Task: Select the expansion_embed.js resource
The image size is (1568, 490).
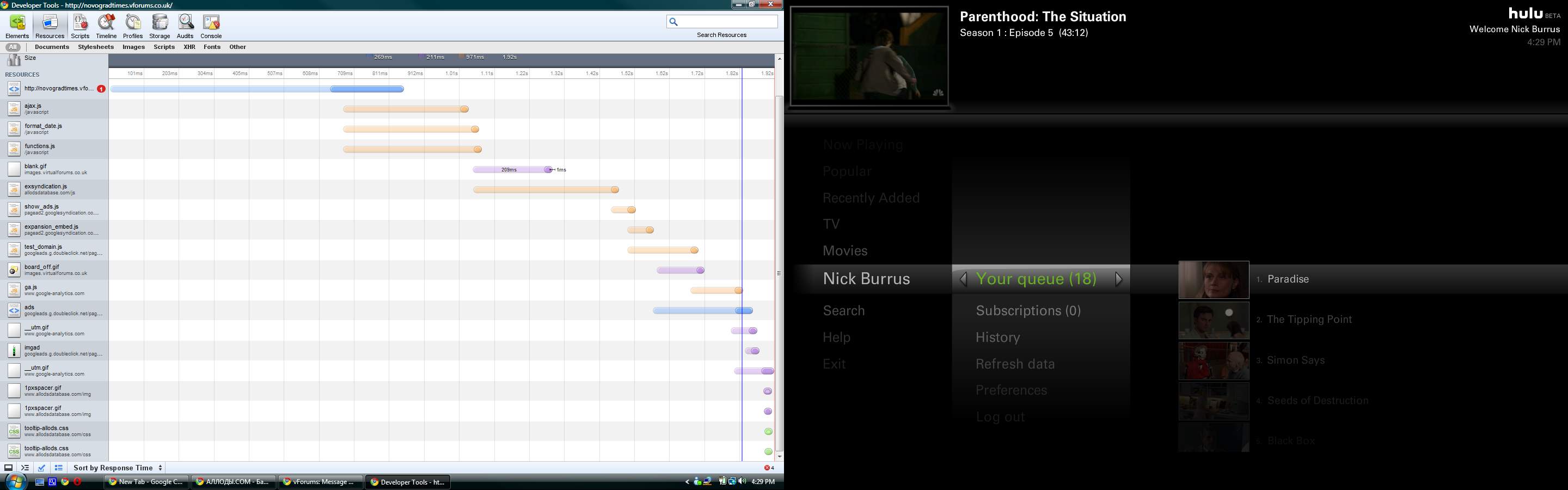Action: 54,229
